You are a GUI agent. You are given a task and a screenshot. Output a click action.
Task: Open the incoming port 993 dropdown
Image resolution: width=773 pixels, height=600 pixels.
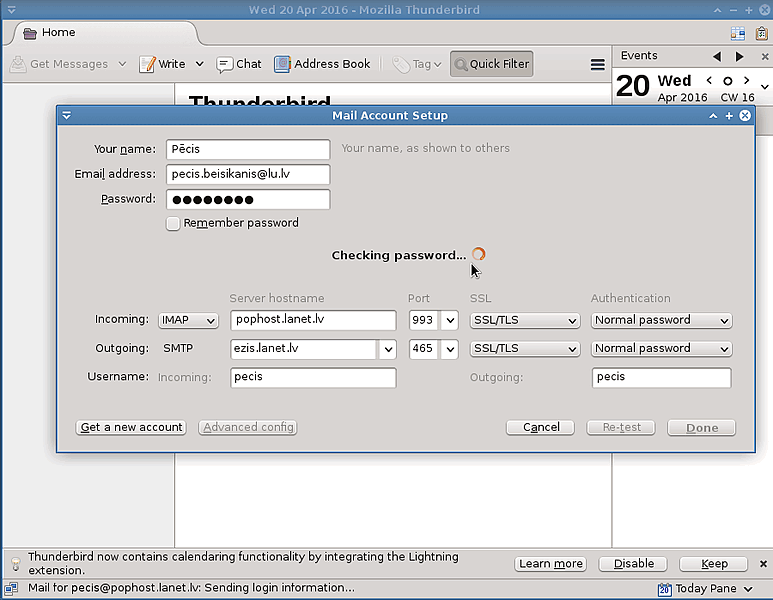(450, 320)
